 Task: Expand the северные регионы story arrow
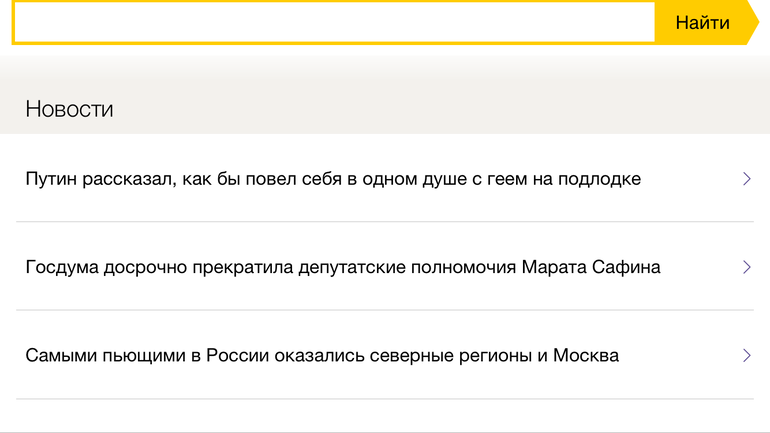pyautogui.click(x=746, y=355)
